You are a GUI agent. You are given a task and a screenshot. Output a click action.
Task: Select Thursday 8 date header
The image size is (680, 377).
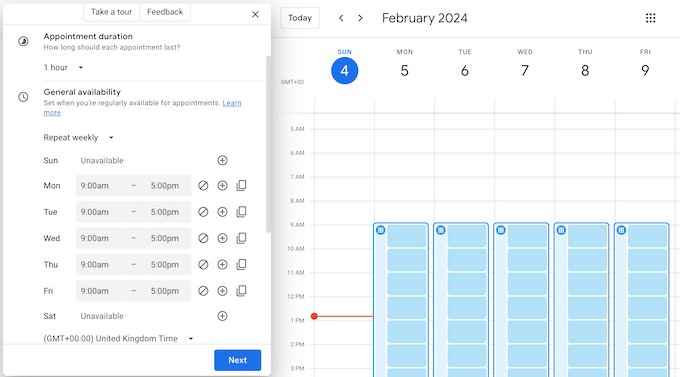click(585, 70)
